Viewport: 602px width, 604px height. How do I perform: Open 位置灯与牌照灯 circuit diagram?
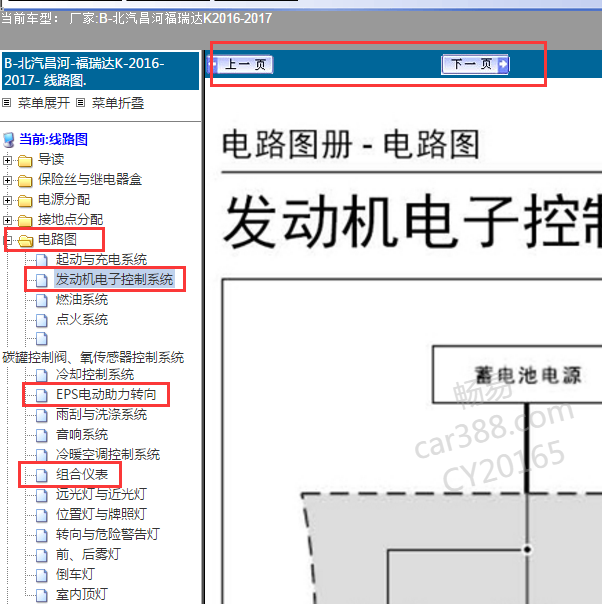pyautogui.click(x=101, y=515)
